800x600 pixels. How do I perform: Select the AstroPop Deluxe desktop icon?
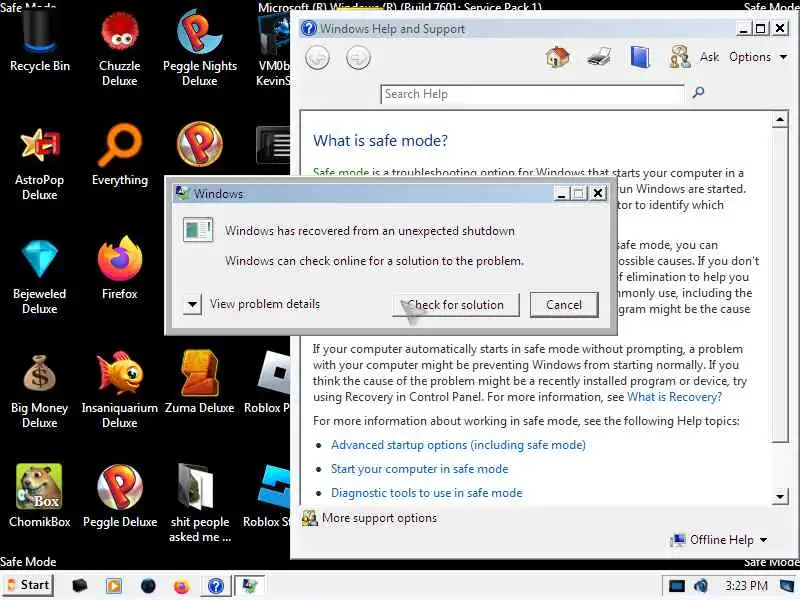[x=39, y=163]
